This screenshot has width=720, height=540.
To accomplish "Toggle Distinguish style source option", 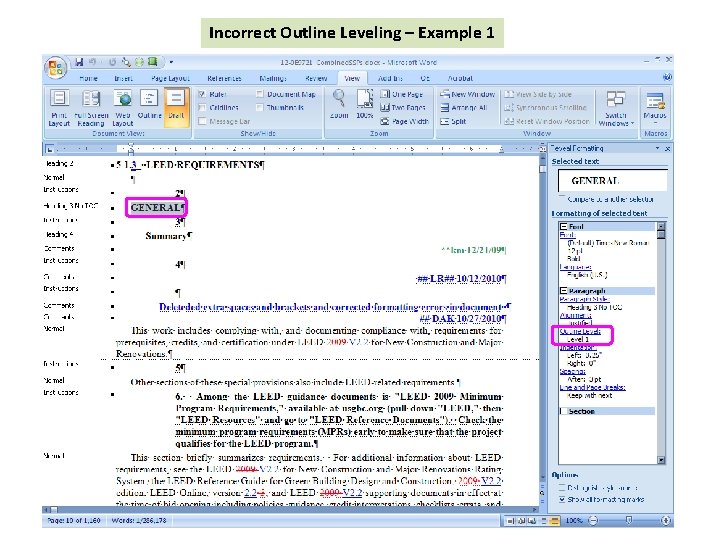I will (x=562, y=488).
